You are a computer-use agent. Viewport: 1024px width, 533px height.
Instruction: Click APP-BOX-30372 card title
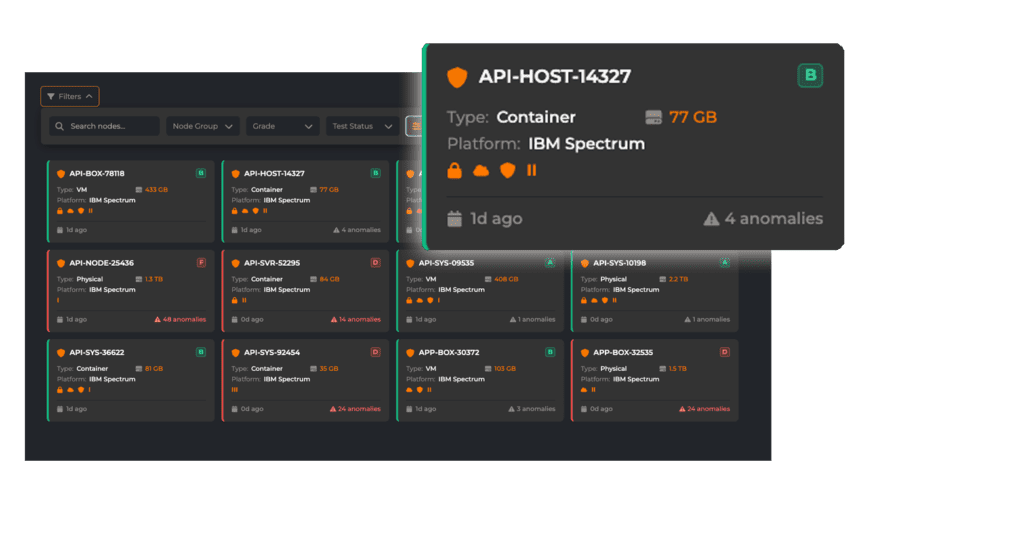point(449,352)
